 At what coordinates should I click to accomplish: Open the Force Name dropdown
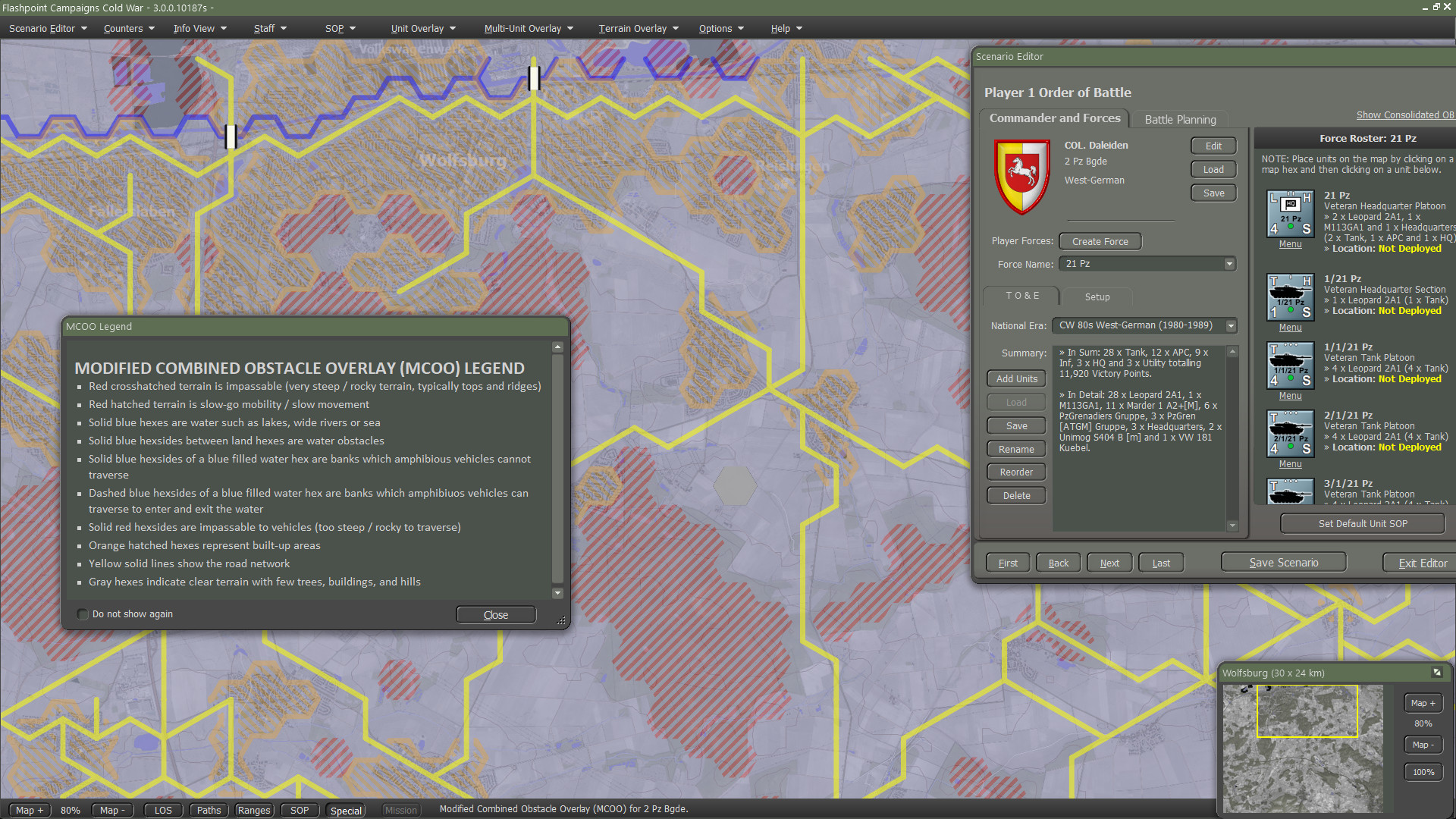(1229, 264)
